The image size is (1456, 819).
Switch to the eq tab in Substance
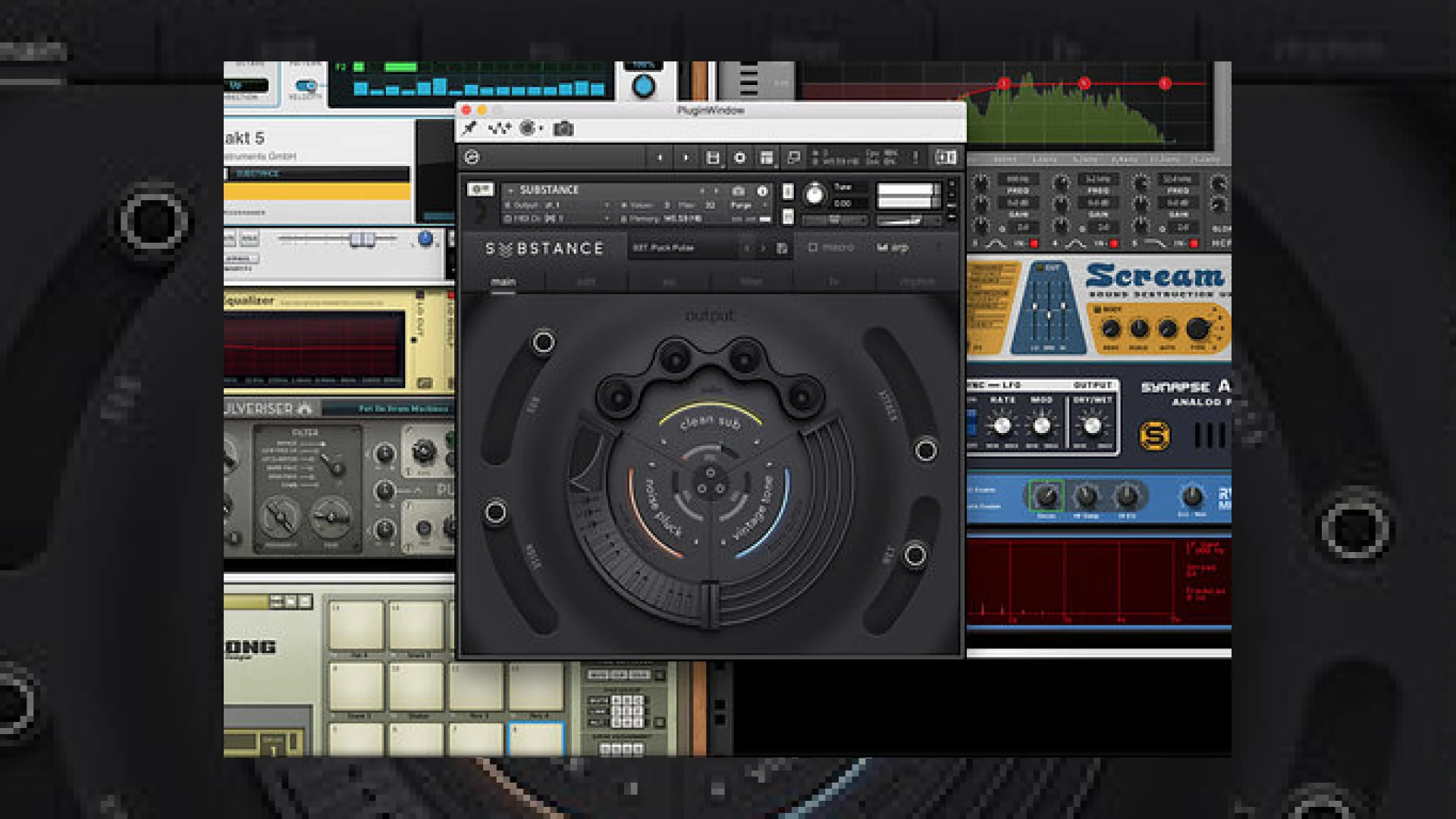669,282
